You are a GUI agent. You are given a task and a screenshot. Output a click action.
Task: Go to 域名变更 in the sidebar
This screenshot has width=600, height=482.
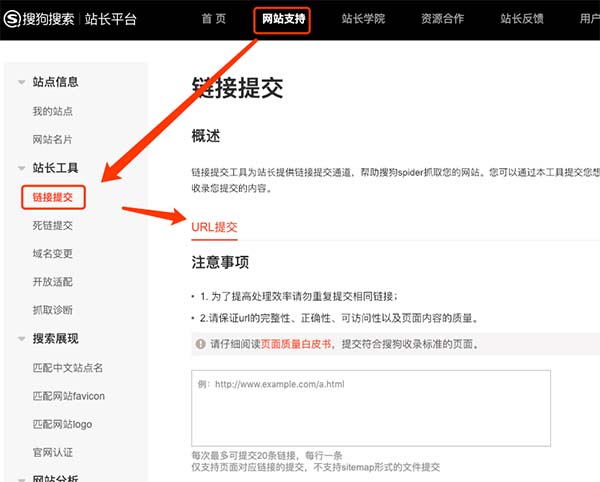pos(52,254)
